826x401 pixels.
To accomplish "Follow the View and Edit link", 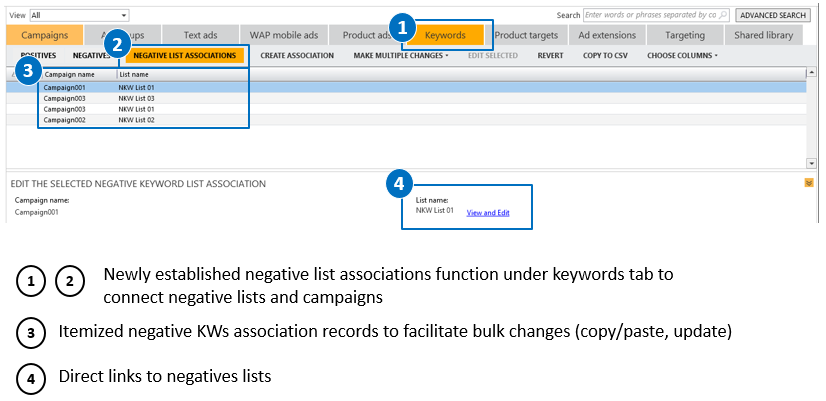I will (x=488, y=212).
